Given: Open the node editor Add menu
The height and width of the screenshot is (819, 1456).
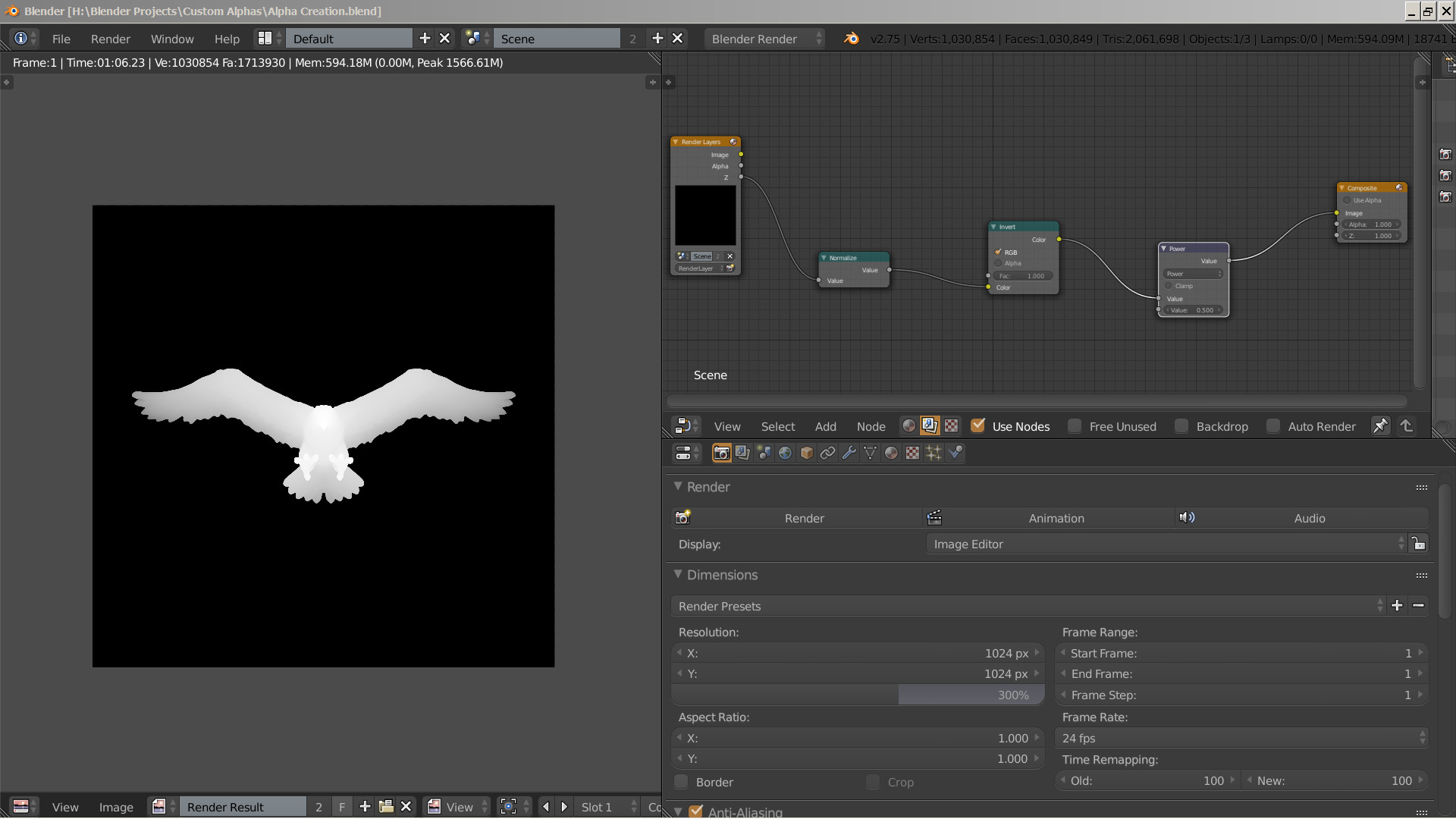Looking at the screenshot, I should click(x=826, y=426).
